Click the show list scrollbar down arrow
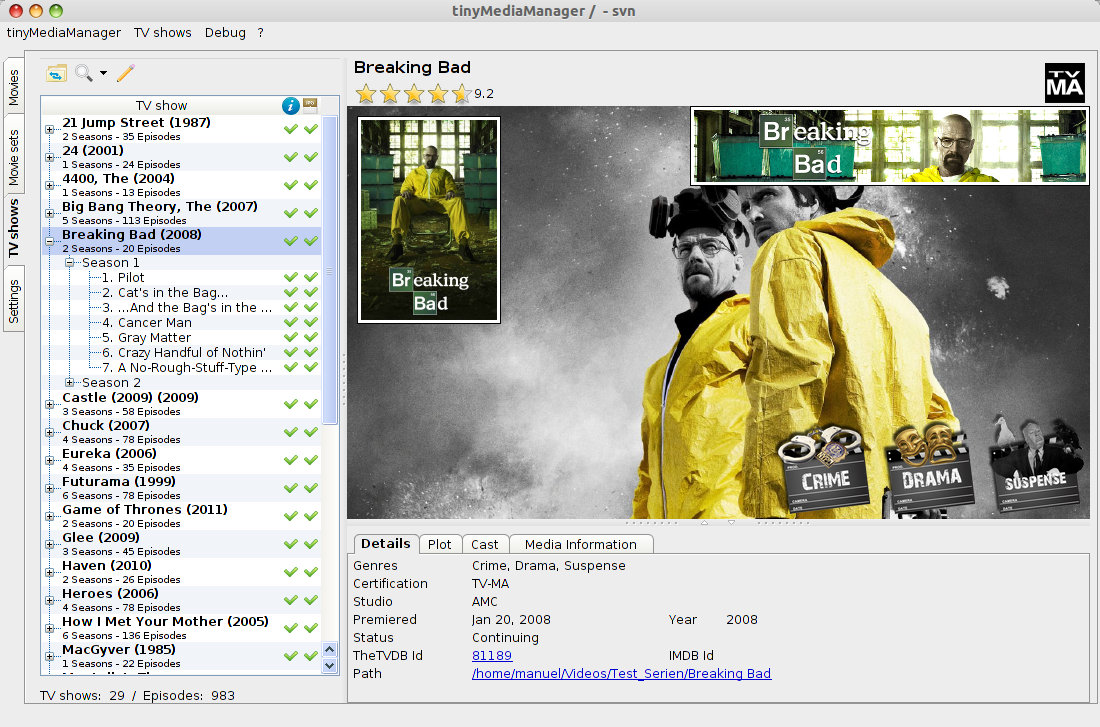This screenshot has width=1100, height=727. click(x=330, y=665)
